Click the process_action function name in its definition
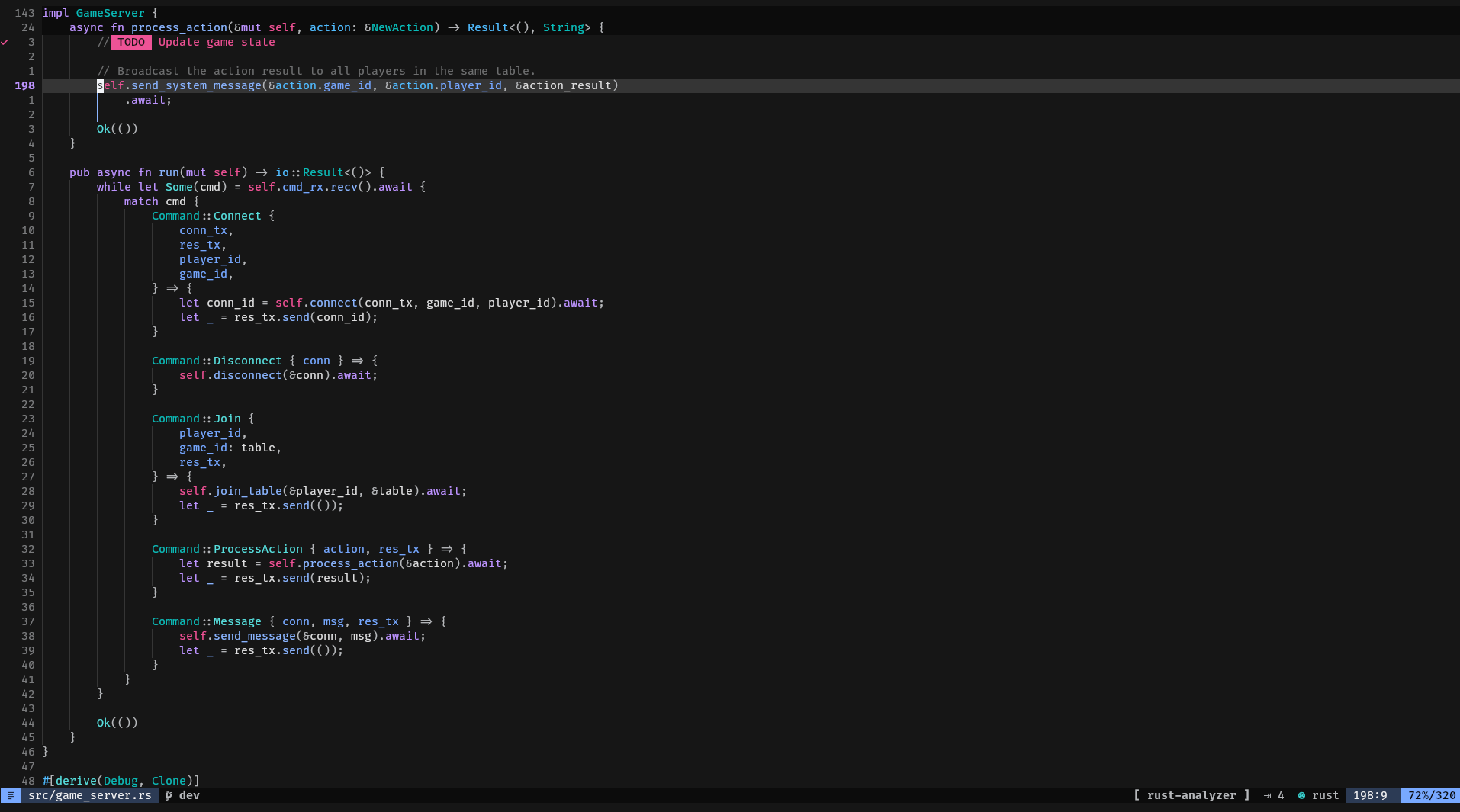Image resolution: width=1460 pixels, height=812 pixels. (x=179, y=27)
